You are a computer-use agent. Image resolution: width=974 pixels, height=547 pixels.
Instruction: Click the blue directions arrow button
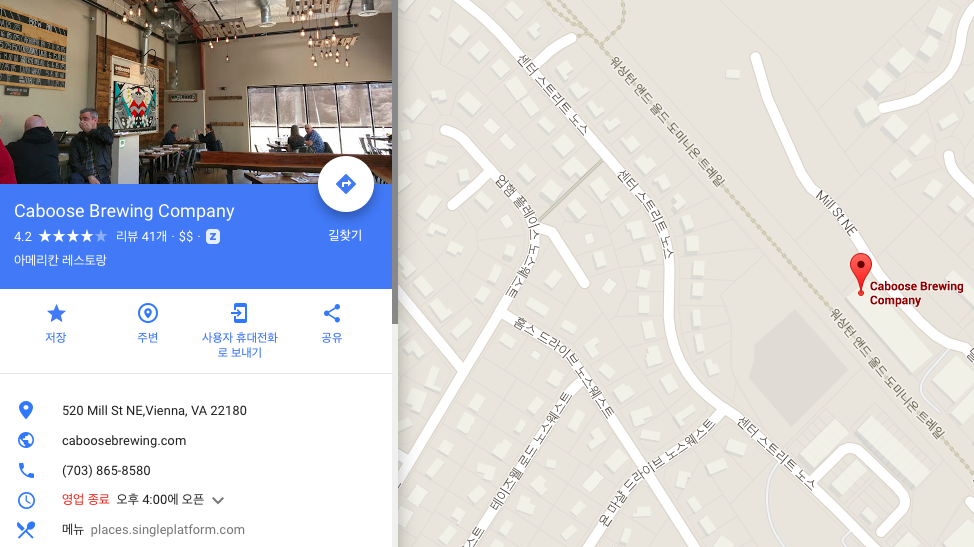(x=345, y=184)
